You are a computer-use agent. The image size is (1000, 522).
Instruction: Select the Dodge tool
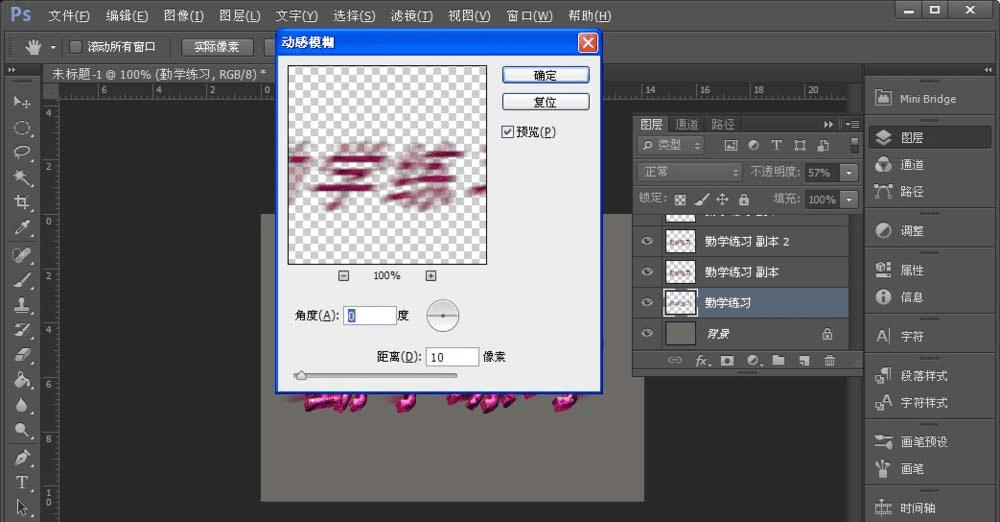[22, 430]
